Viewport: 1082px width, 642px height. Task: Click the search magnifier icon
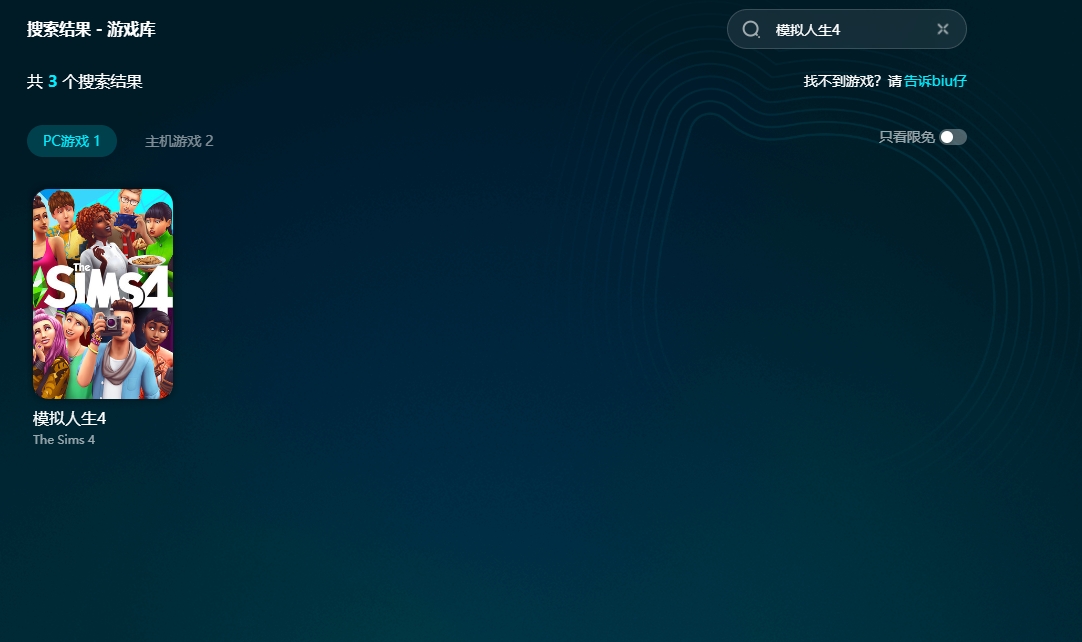click(x=751, y=29)
